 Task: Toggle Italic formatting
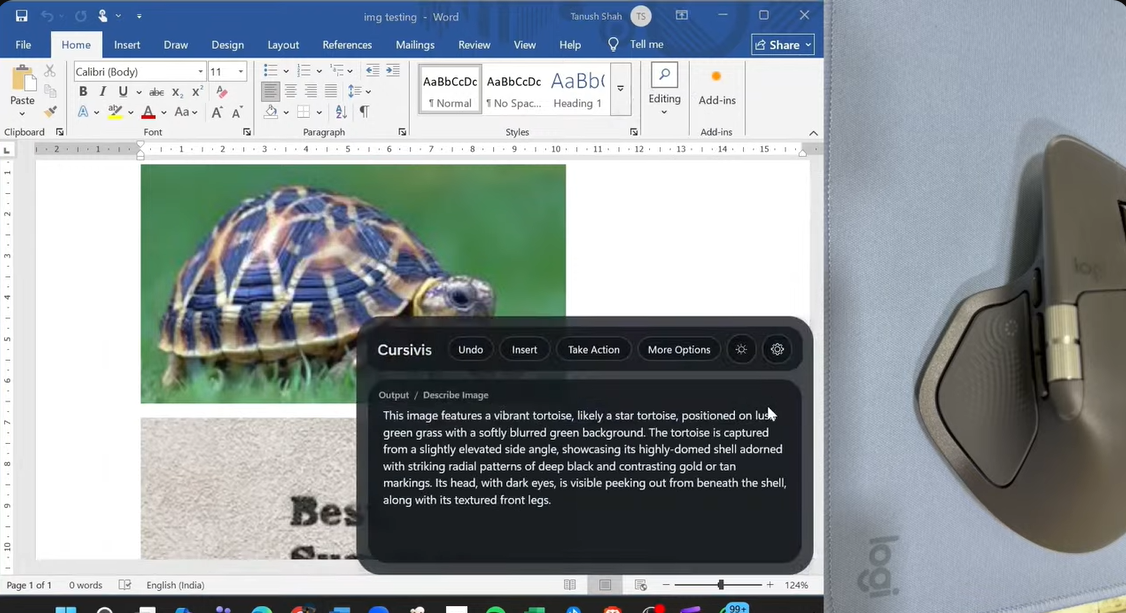click(103, 92)
